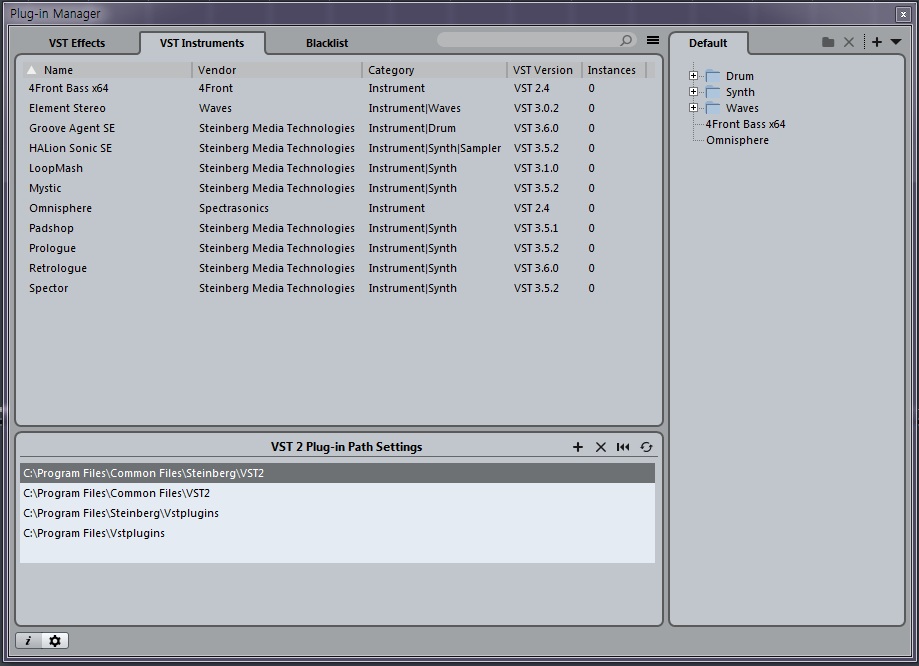This screenshot has width=919, height=666.
Task: Show plug-in information with the i button
Action: [28, 641]
